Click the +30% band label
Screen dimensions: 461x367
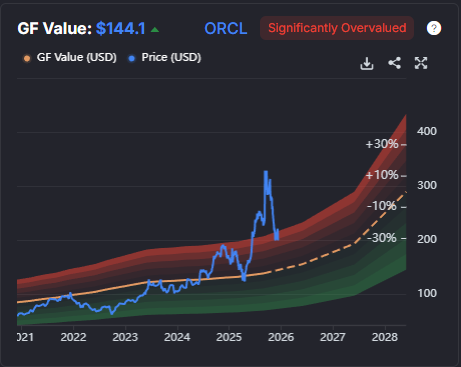(x=382, y=144)
